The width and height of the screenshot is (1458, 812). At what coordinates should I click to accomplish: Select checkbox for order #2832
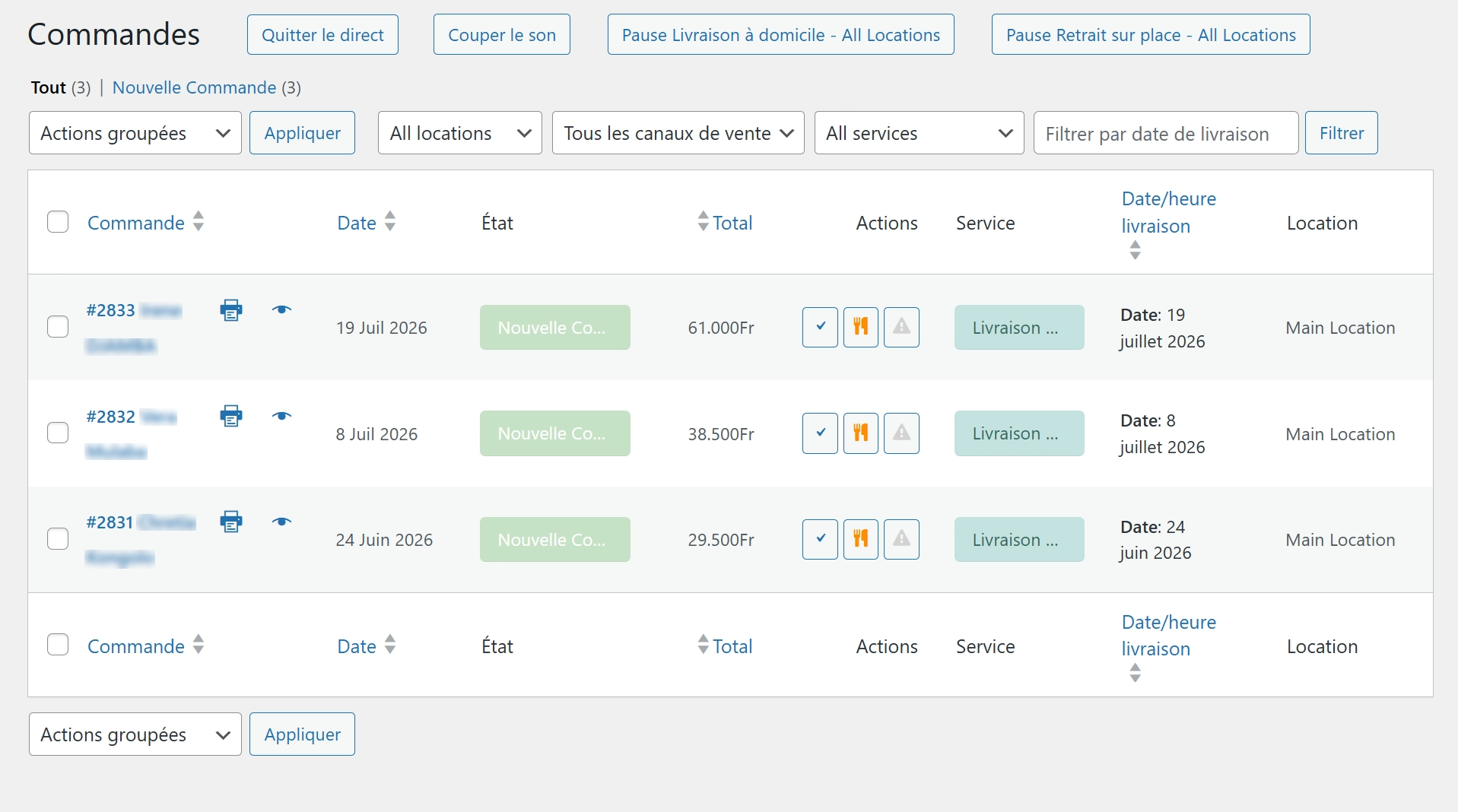[x=58, y=433]
